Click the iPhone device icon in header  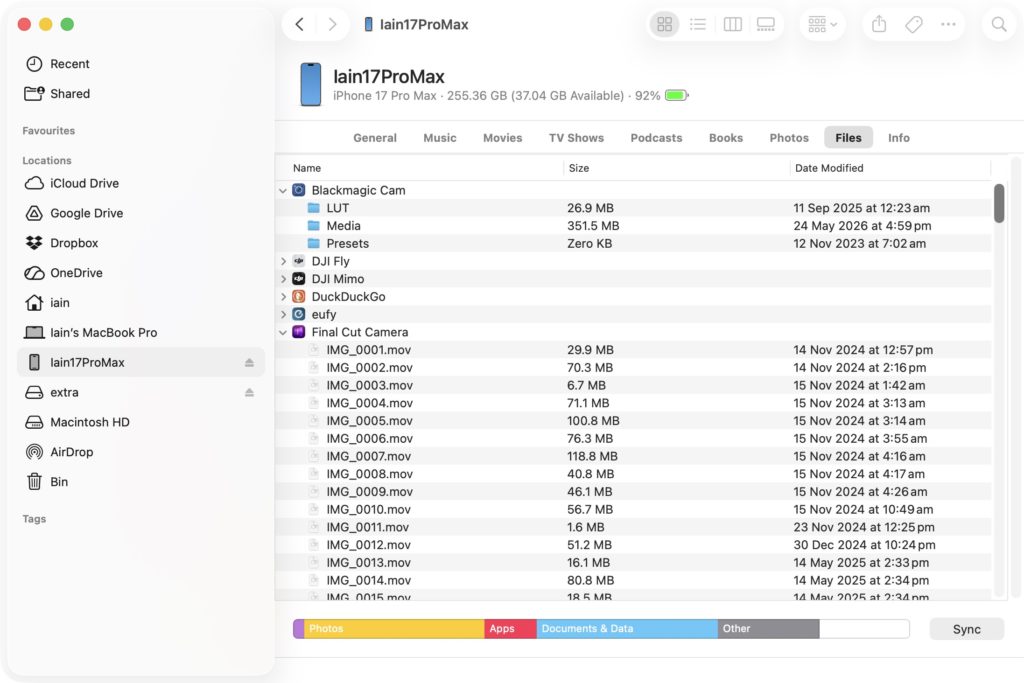tap(310, 84)
